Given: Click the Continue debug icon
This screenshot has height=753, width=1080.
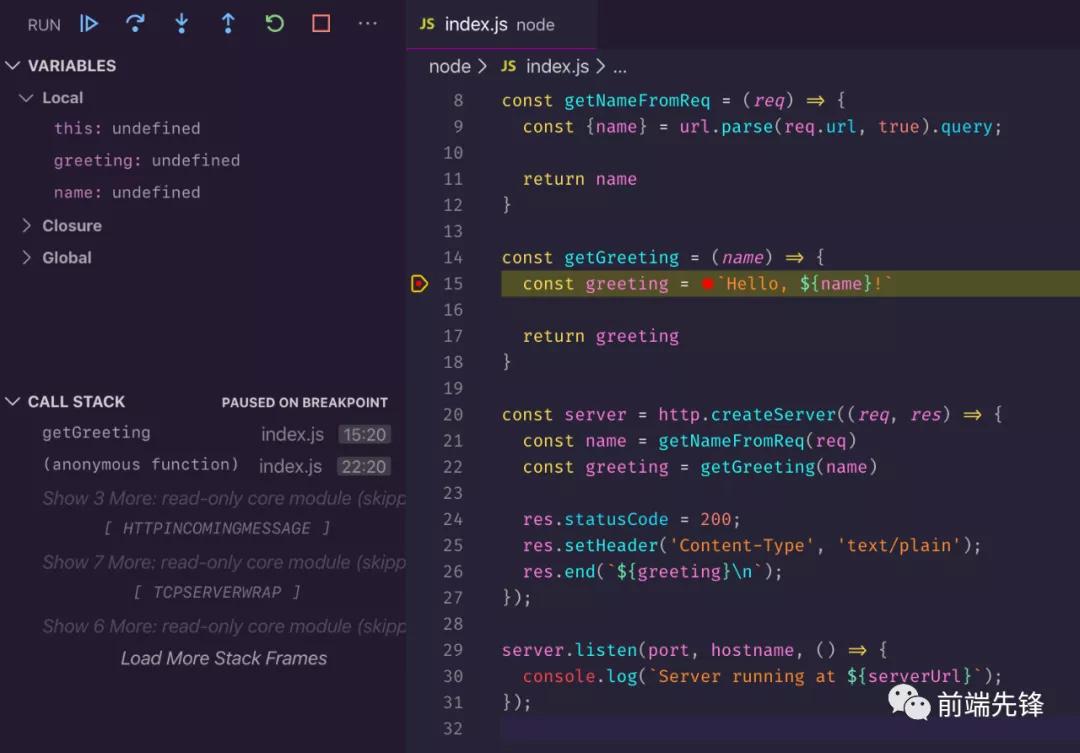Looking at the screenshot, I should [89, 23].
